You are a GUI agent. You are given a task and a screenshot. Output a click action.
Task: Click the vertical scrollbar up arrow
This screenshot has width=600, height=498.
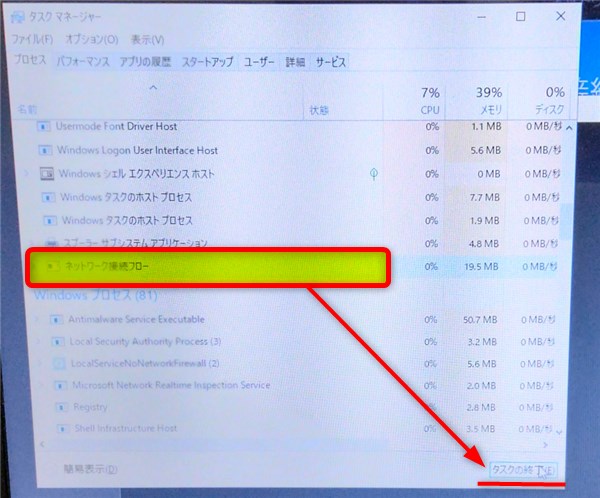click(569, 128)
